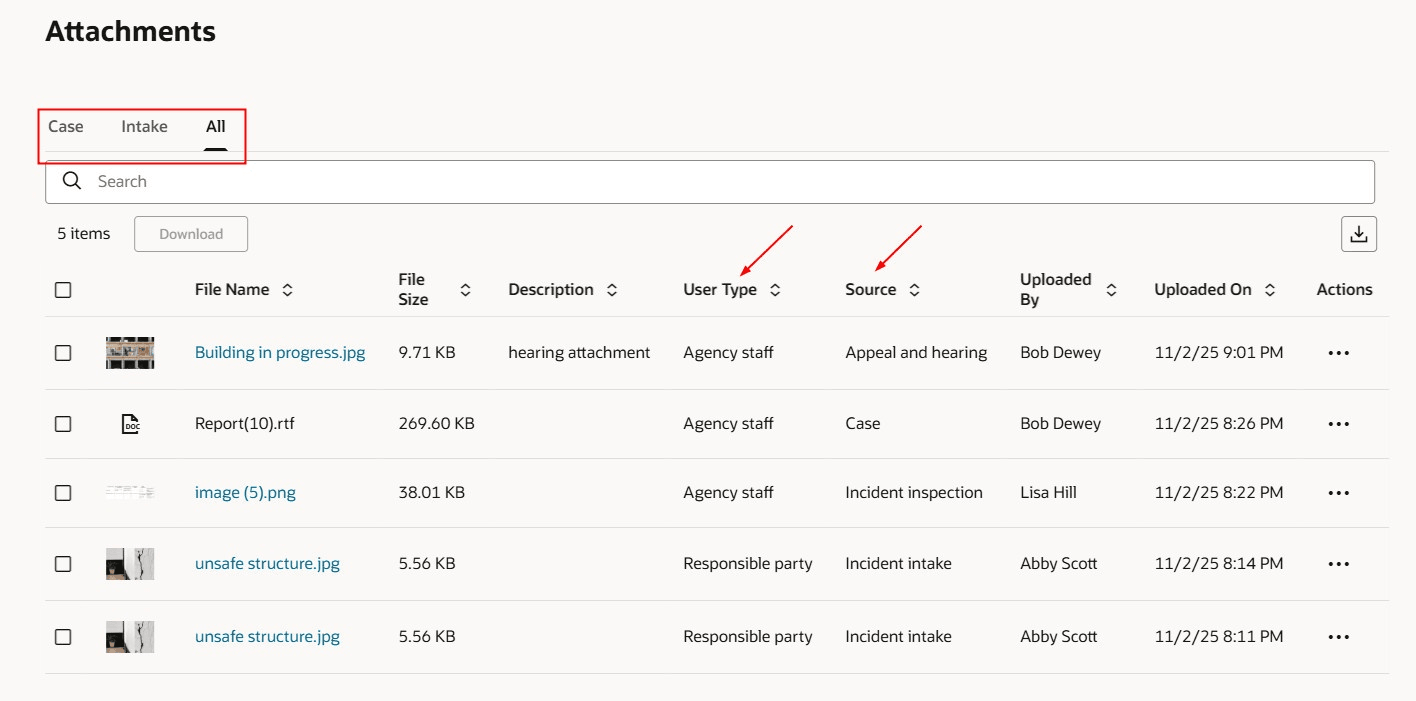This screenshot has height=701, width=1416.
Task: Toggle sorting on the Uploaded On column
Action: point(1271,289)
